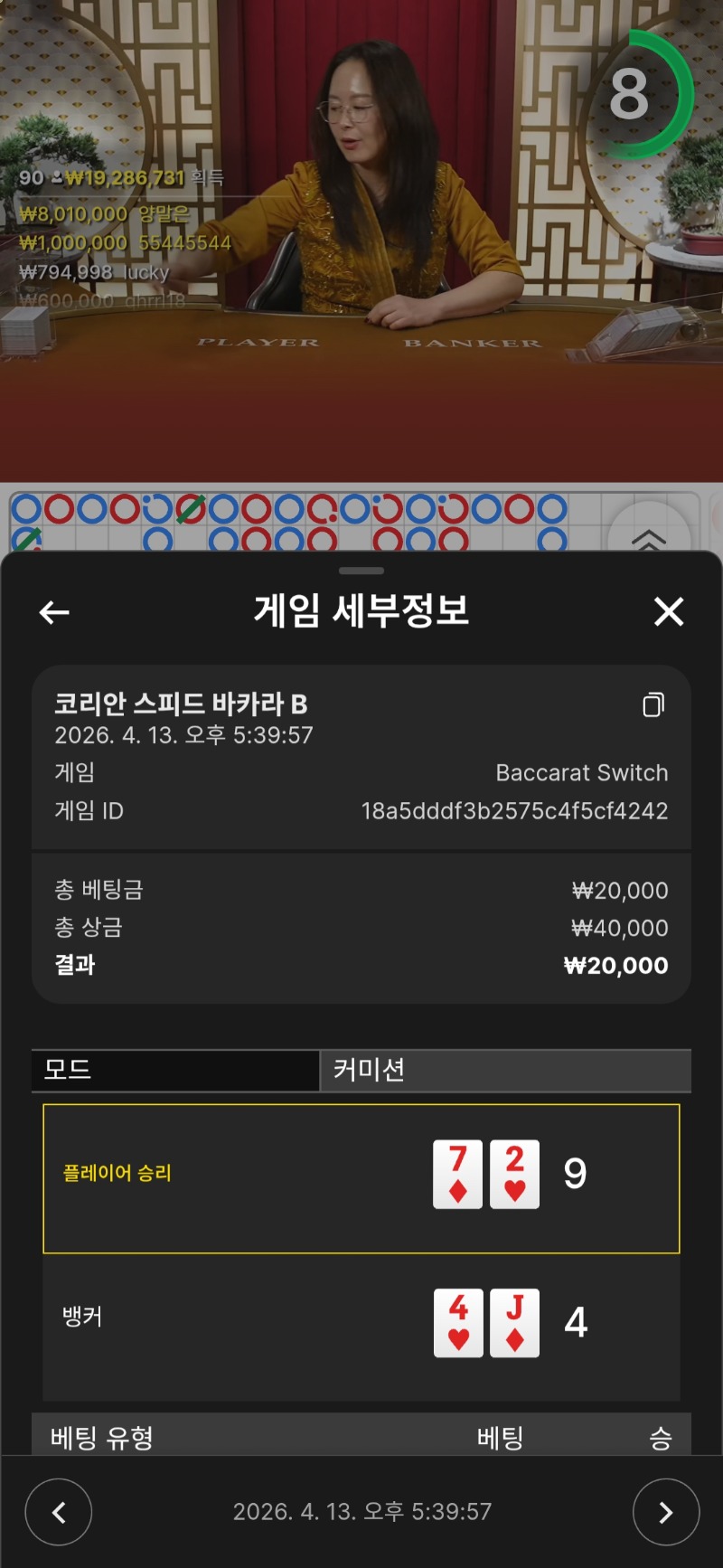The image size is (723, 1568).
Task: Tap the panel drag handle bar
Action: pos(361,571)
